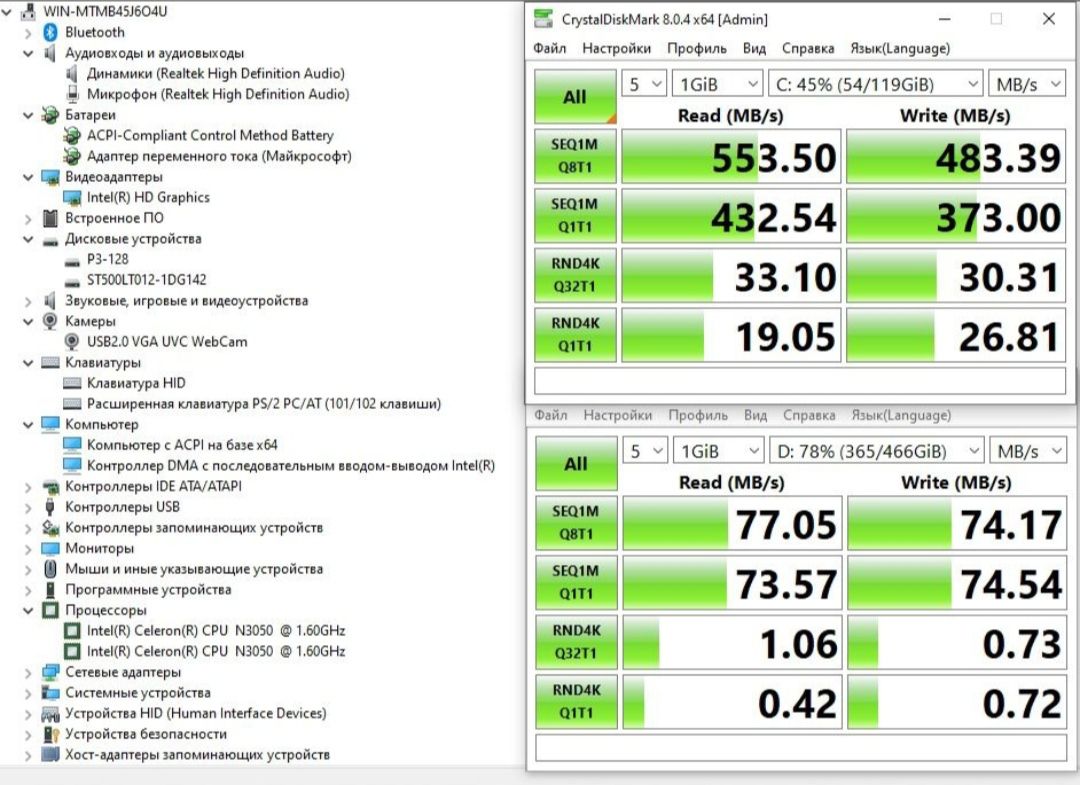Viewport: 1080px width, 785px height.
Task: Click the speaker icon beside Аудиовходы и аудиовыходы
Action: 50,53
